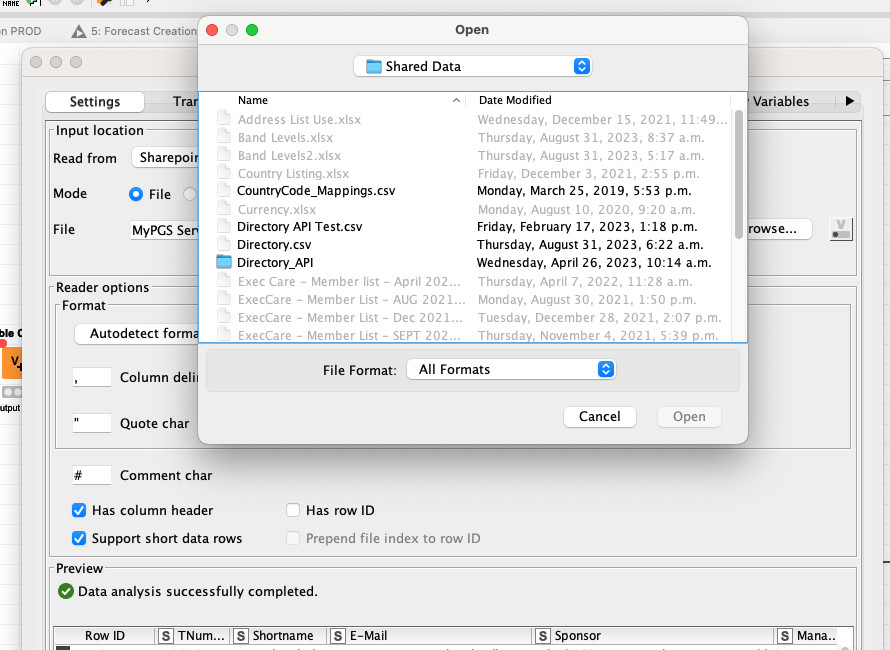Click Band Levels.xlsx entry
The height and width of the screenshot is (650, 890).
pos(285,138)
